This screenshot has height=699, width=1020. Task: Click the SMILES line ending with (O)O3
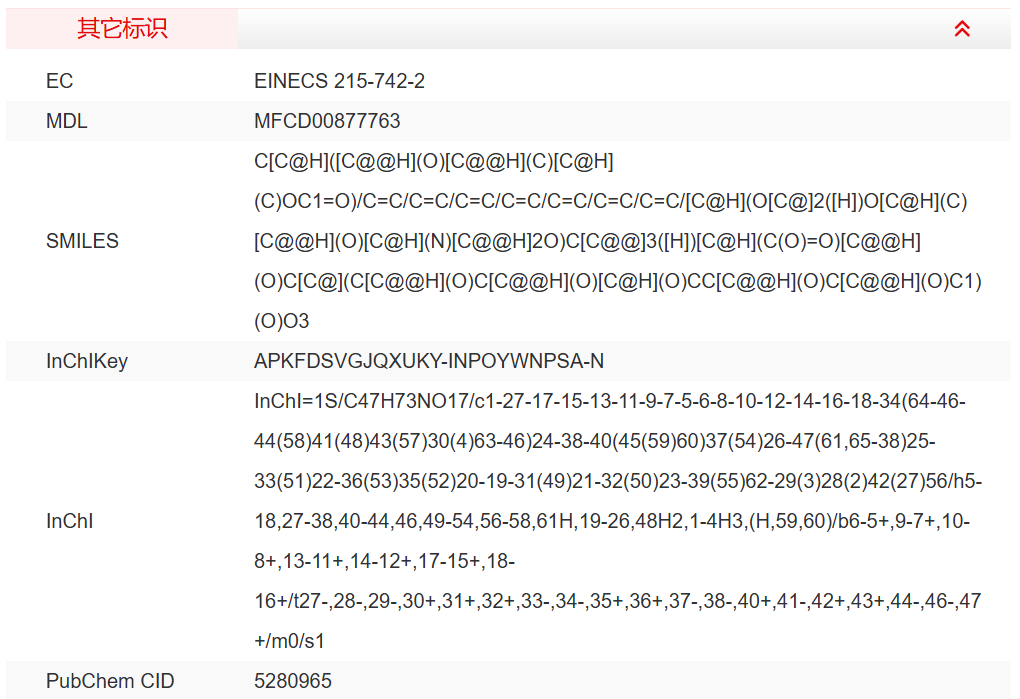(282, 321)
